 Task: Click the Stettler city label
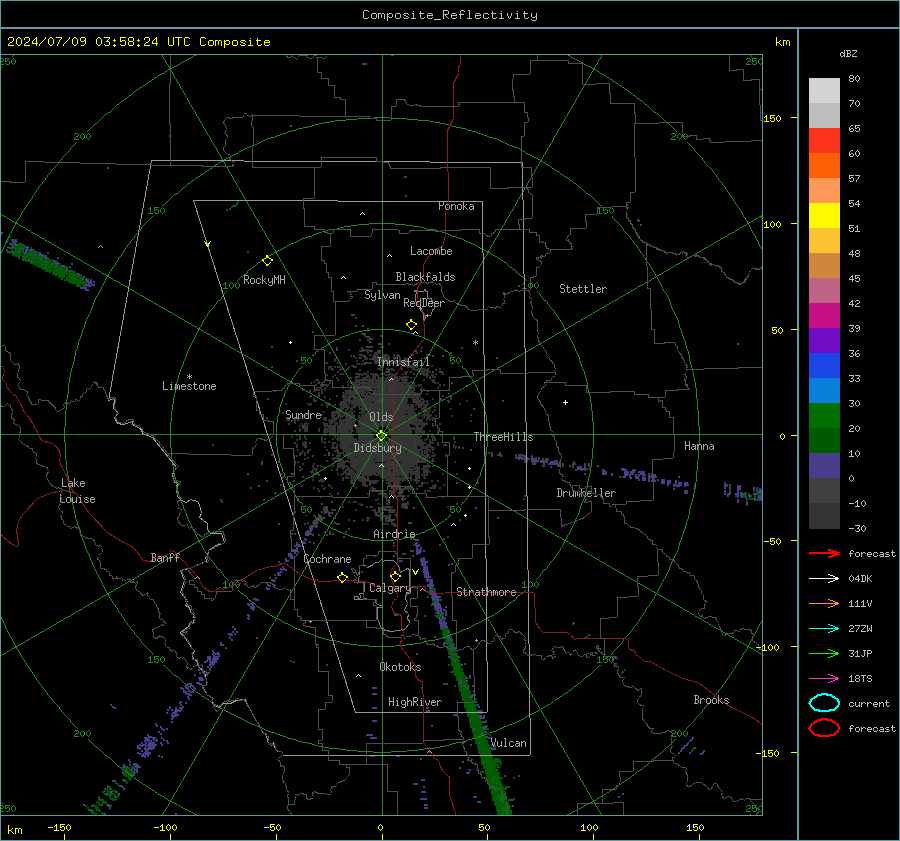tap(583, 289)
